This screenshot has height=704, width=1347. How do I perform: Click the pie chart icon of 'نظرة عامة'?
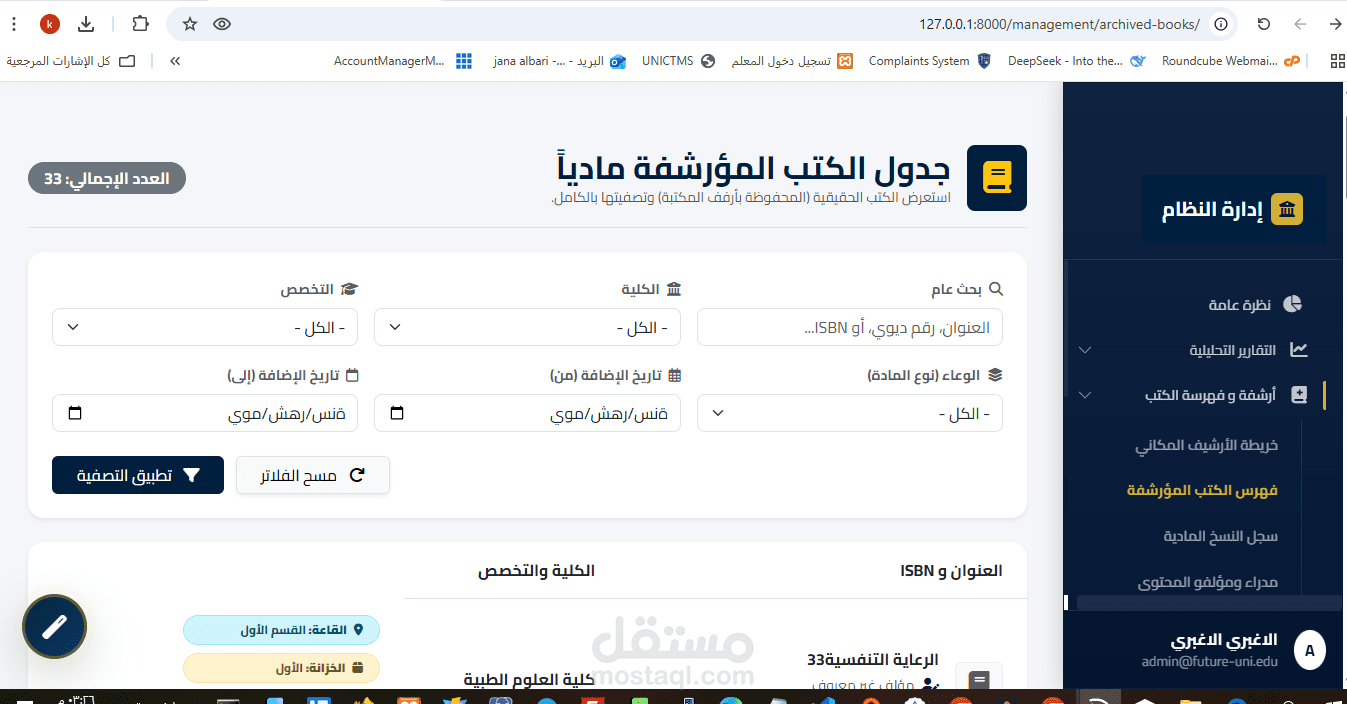1293,304
